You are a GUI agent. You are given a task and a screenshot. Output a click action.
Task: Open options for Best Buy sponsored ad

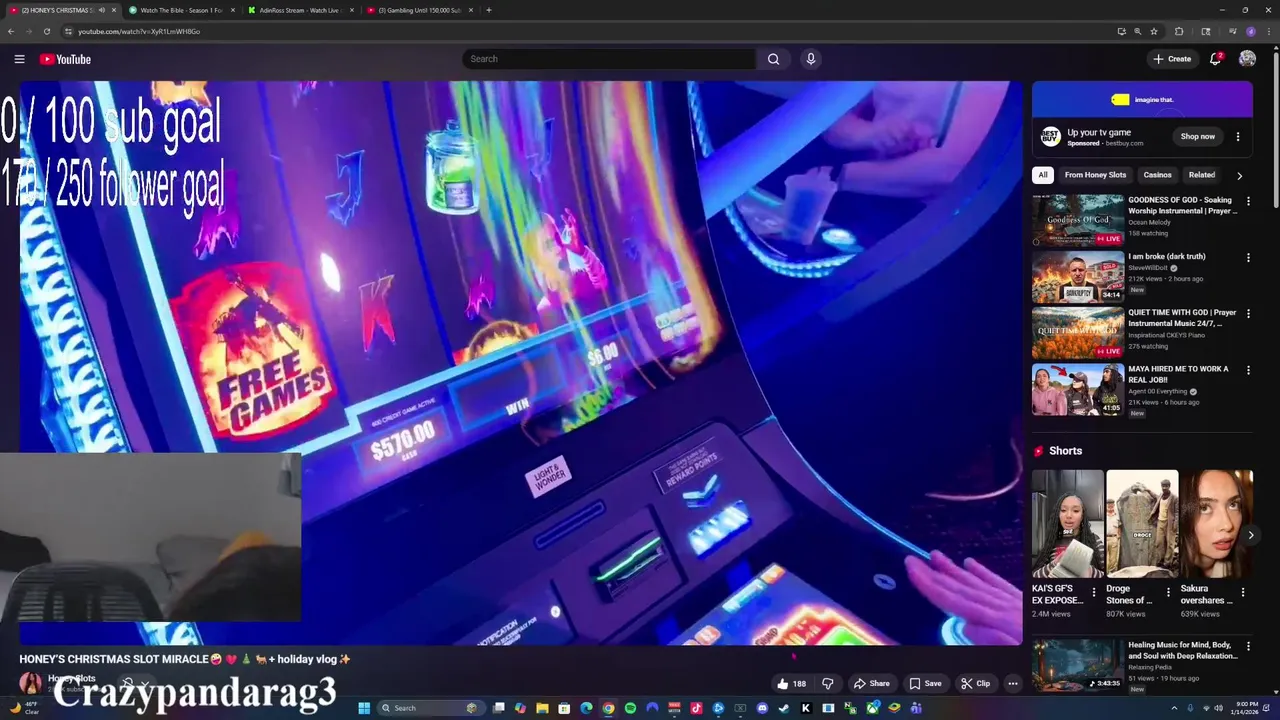(x=1238, y=137)
